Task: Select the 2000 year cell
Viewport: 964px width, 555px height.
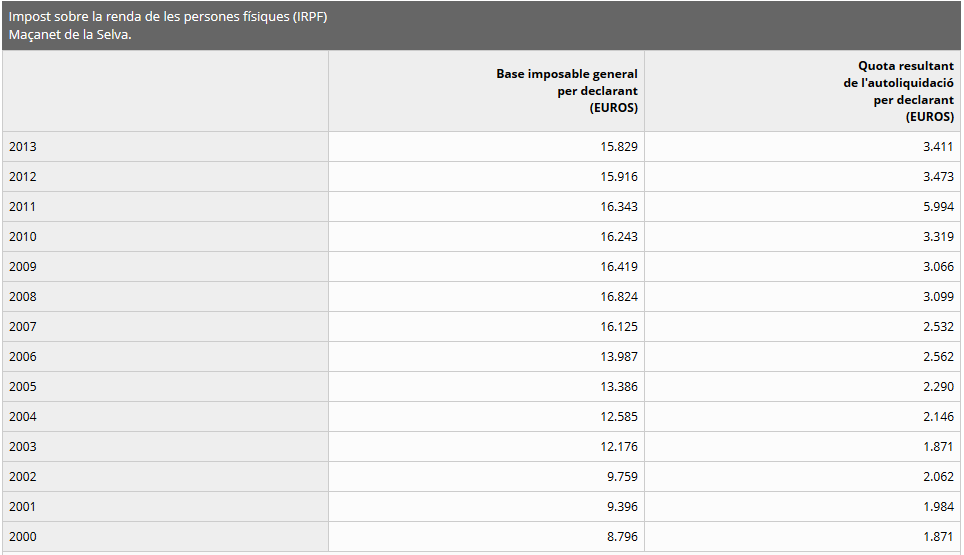Action: pyautogui.click(x=23, y=537)
